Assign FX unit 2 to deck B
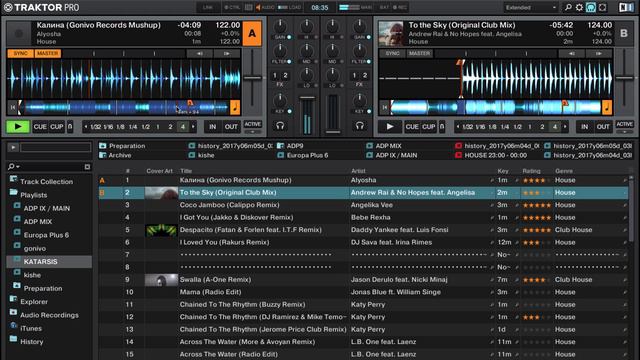The height and width of the screenshot is (360, 640). pos(365,76)
